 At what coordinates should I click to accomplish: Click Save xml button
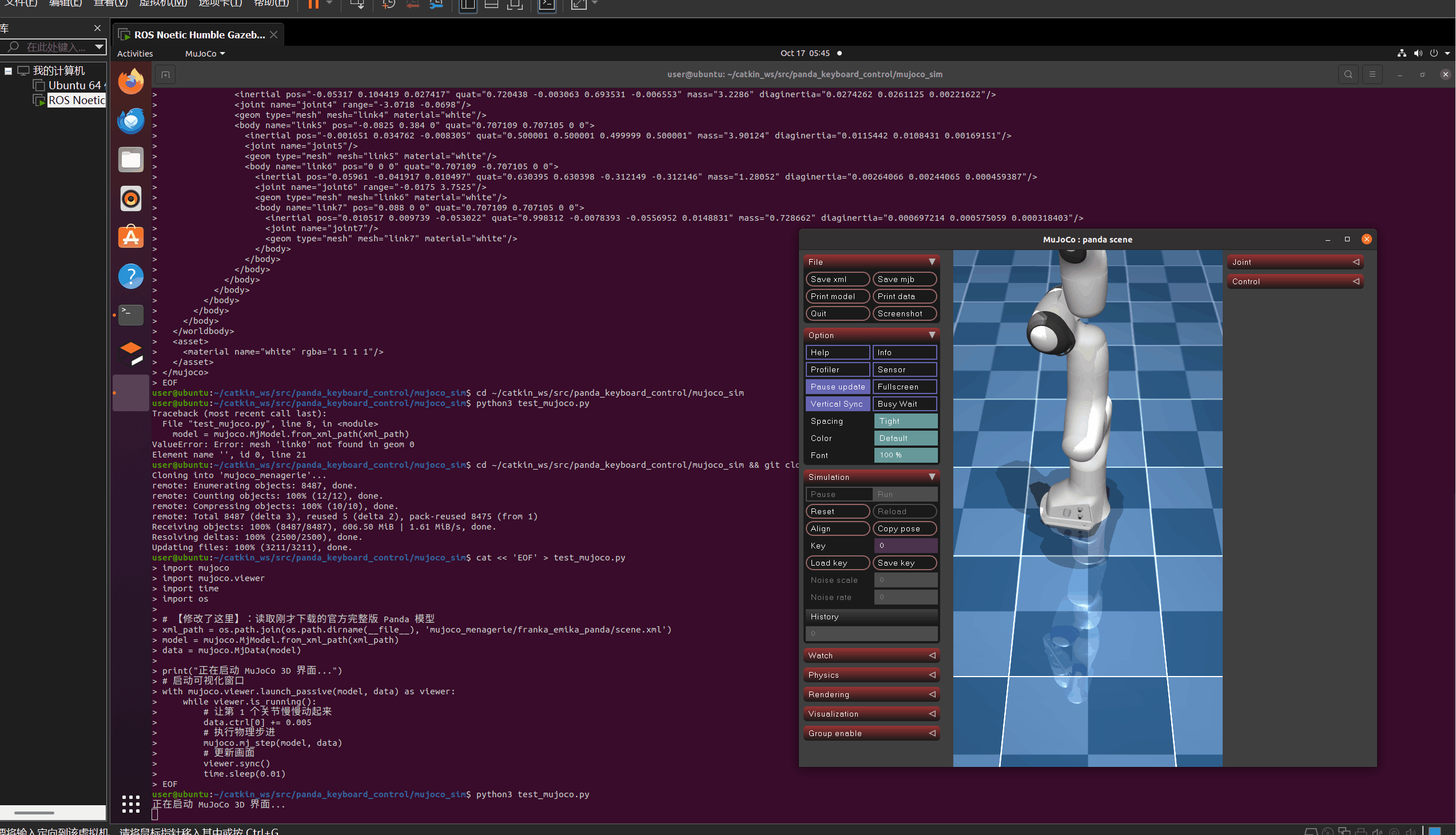point(837,279)
